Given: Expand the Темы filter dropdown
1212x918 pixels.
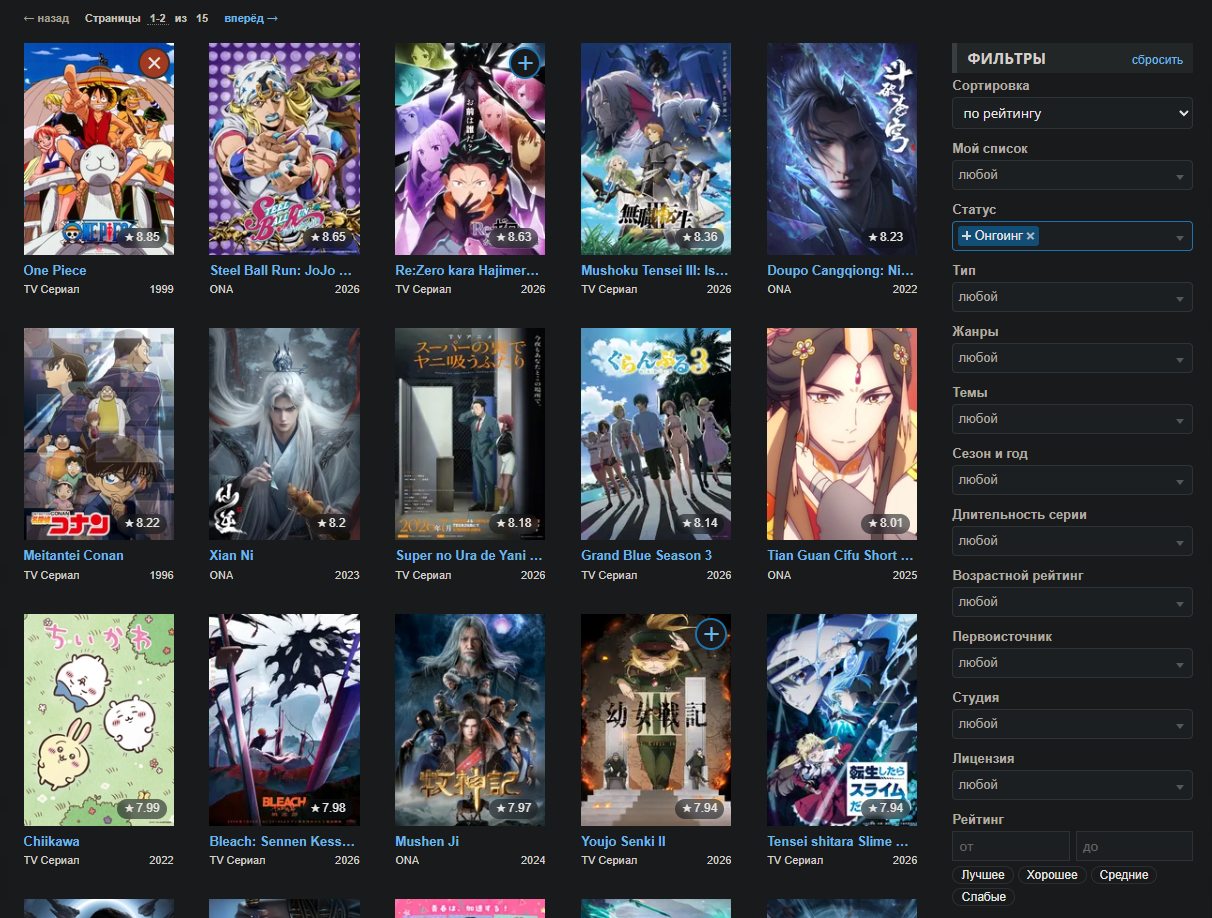Looking at the screenshot, I should (x=1072, y=419).
